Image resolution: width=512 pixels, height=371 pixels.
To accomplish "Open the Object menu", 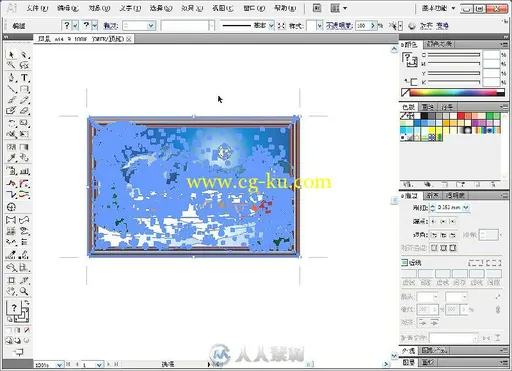I will pyautogui.click(x=99, y=8).
